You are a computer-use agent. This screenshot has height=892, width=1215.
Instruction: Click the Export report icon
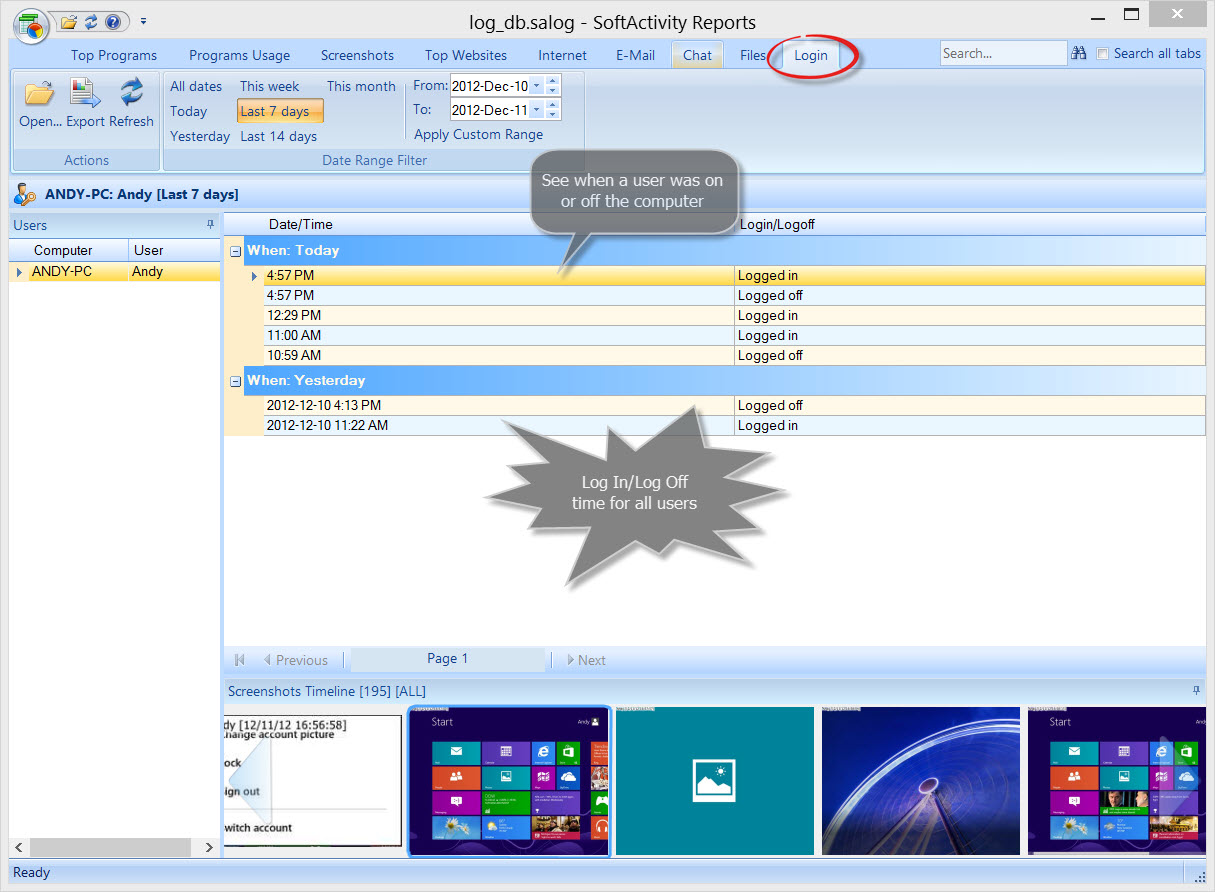click(86, 95)
